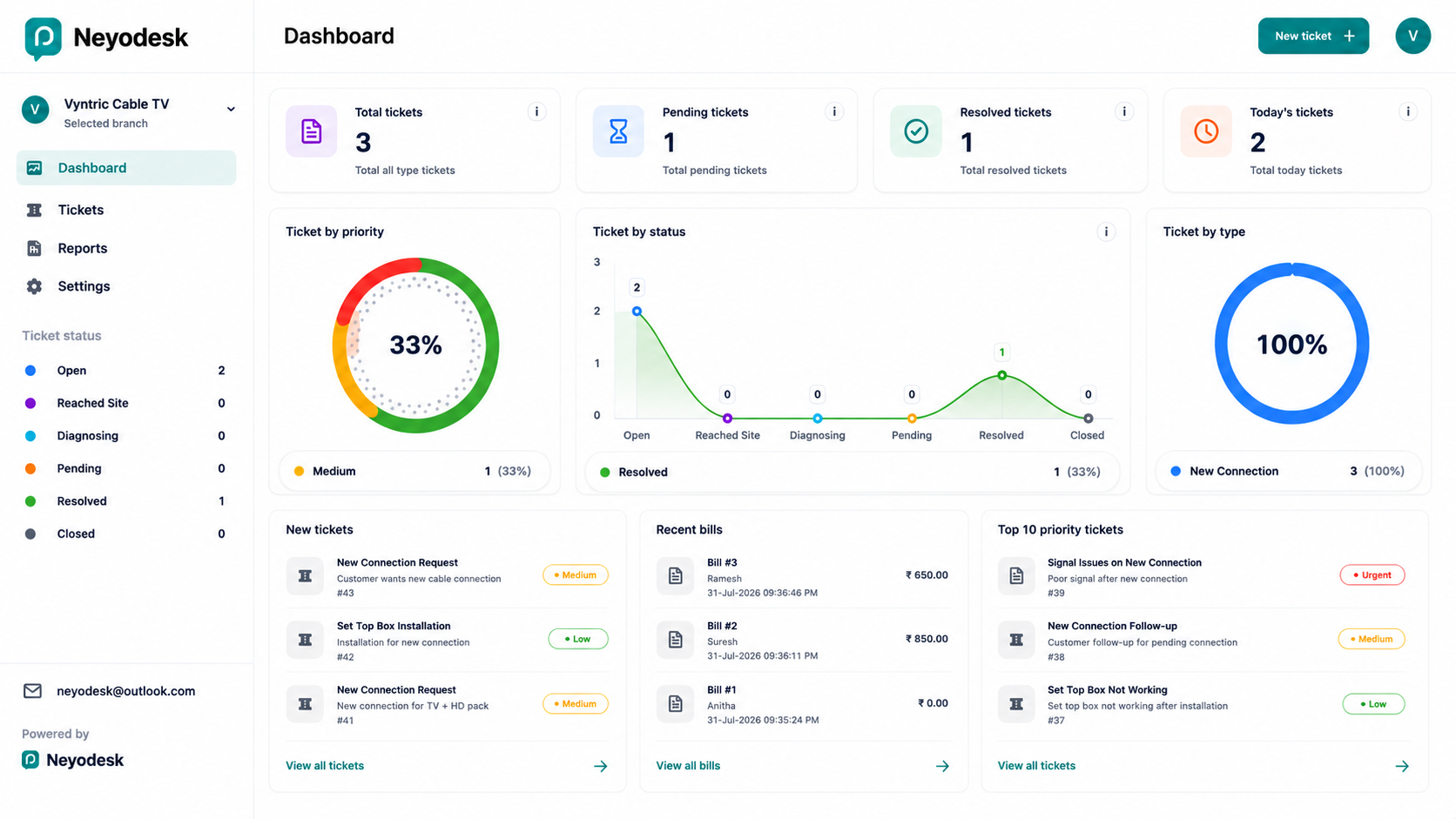This screenshot has width=1456, height=819.
Task: Click View all tickets under New tickets
Action: tap(325, 766)
